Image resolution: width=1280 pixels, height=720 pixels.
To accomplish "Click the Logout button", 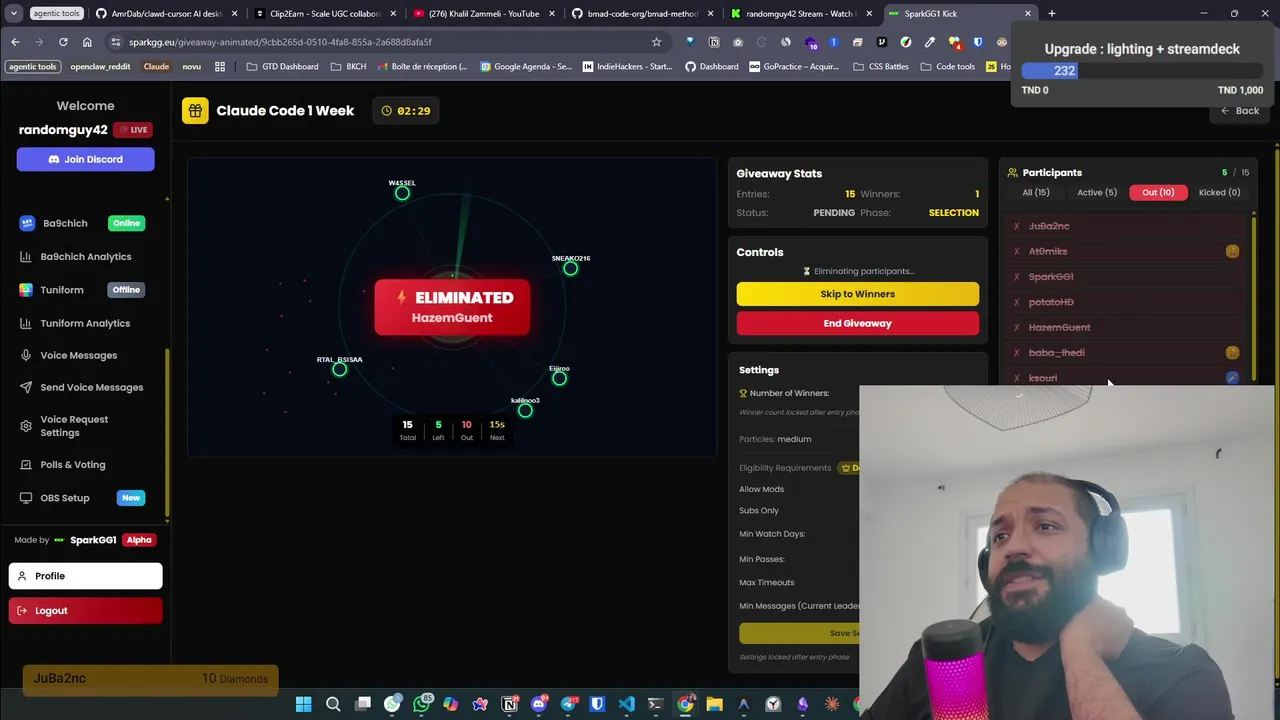I will pyautogui.click(x=85, y=611).
